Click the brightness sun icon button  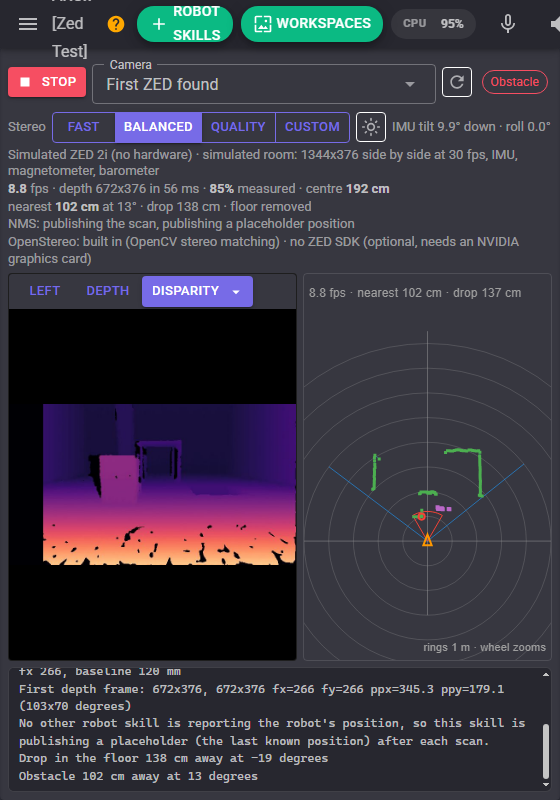tap(370, 127)
